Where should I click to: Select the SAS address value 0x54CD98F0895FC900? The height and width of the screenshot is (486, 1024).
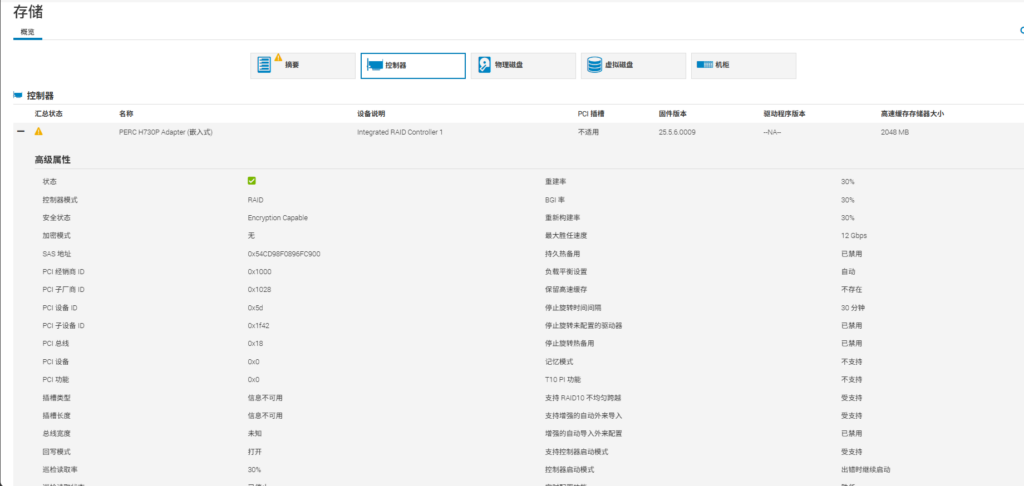(284, 254)
